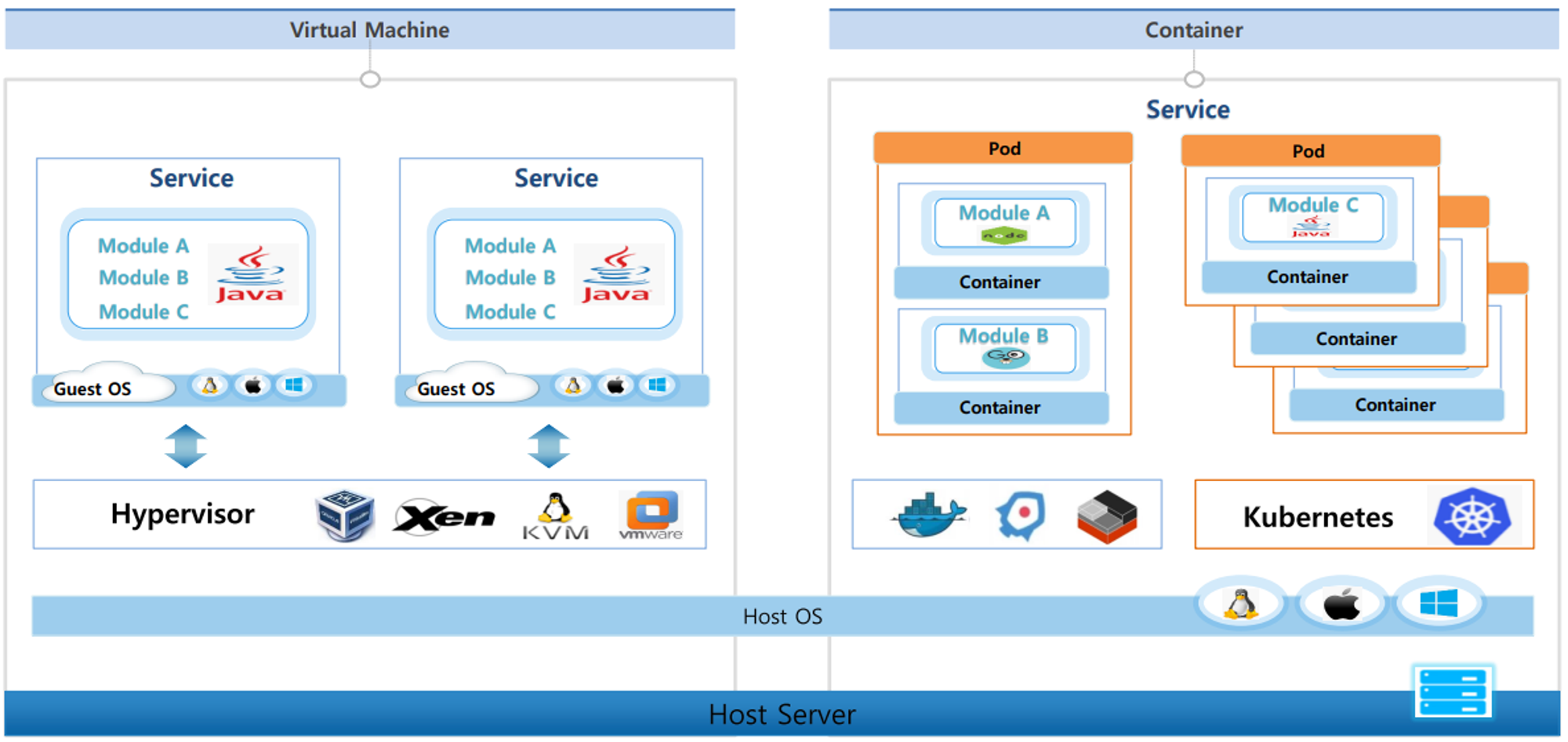Click the Host OS label
This screenshot has width=1568, height=742.
[782, 617]
